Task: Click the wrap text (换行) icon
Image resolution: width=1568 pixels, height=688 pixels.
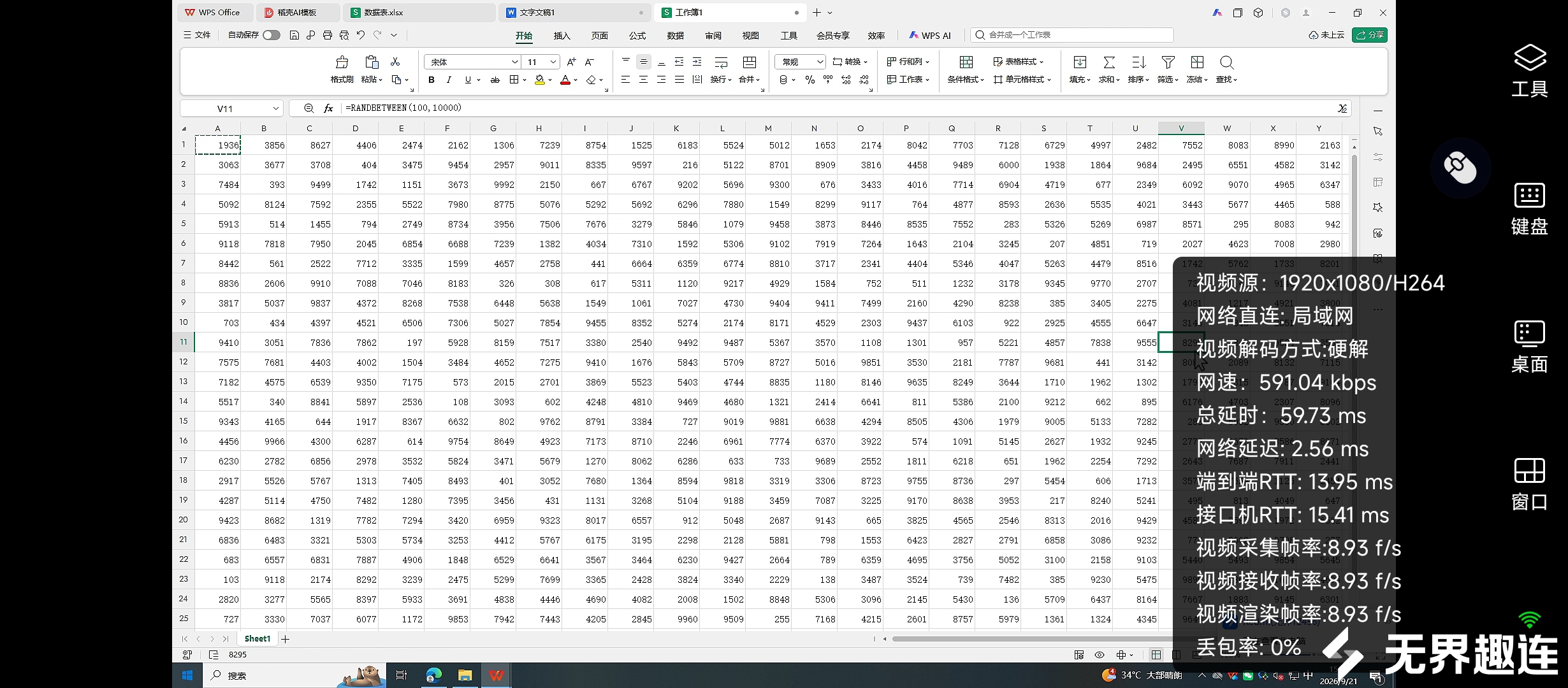Action: pyautogui.click(x=721, y=62)
